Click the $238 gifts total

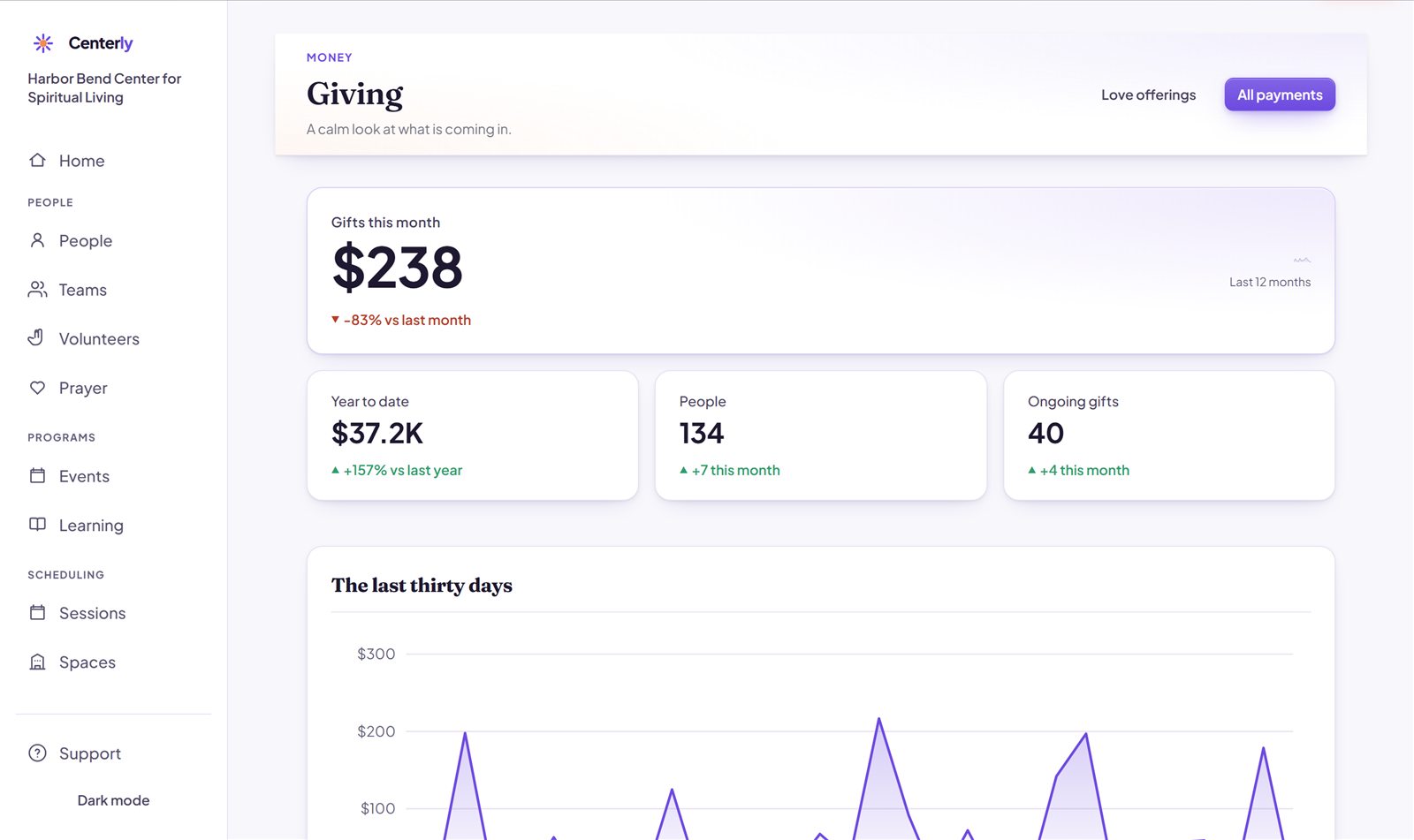[x=398, y=267]
